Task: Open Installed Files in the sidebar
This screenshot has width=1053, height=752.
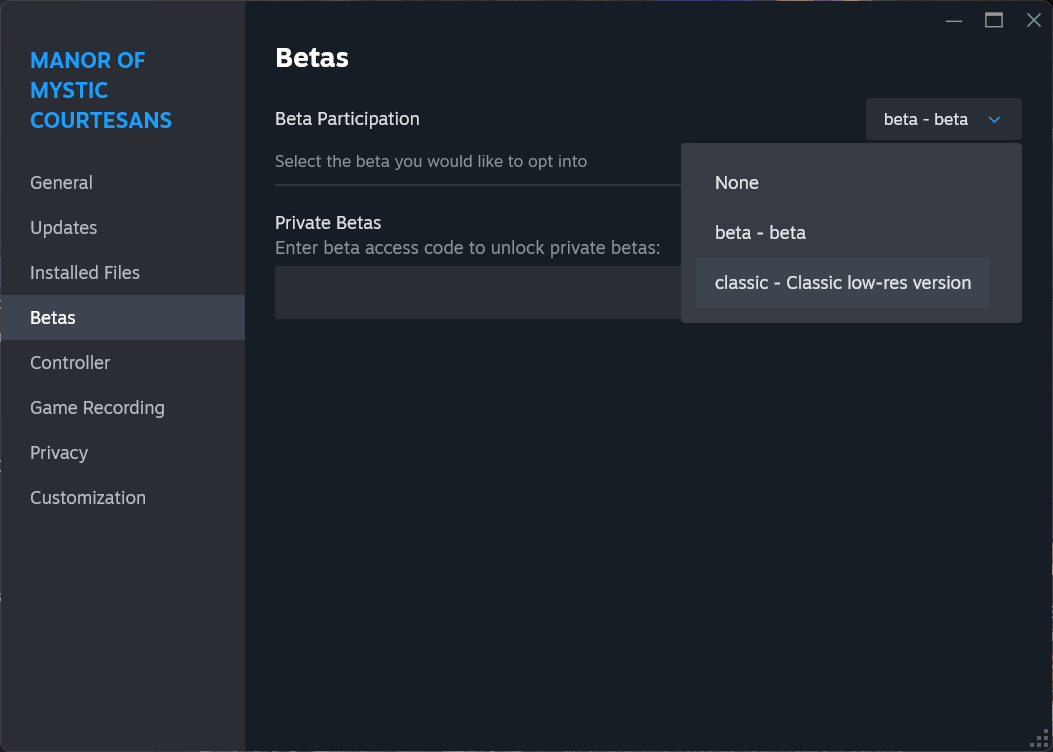Action: 85,273
